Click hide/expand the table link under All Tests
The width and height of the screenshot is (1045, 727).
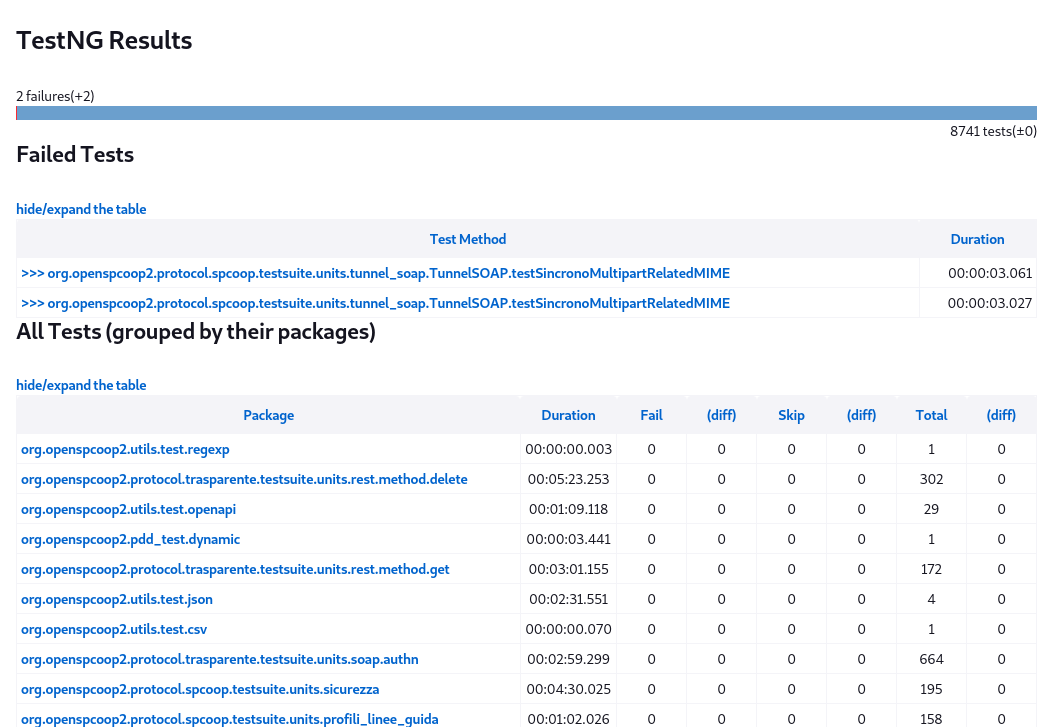(81, 385)
